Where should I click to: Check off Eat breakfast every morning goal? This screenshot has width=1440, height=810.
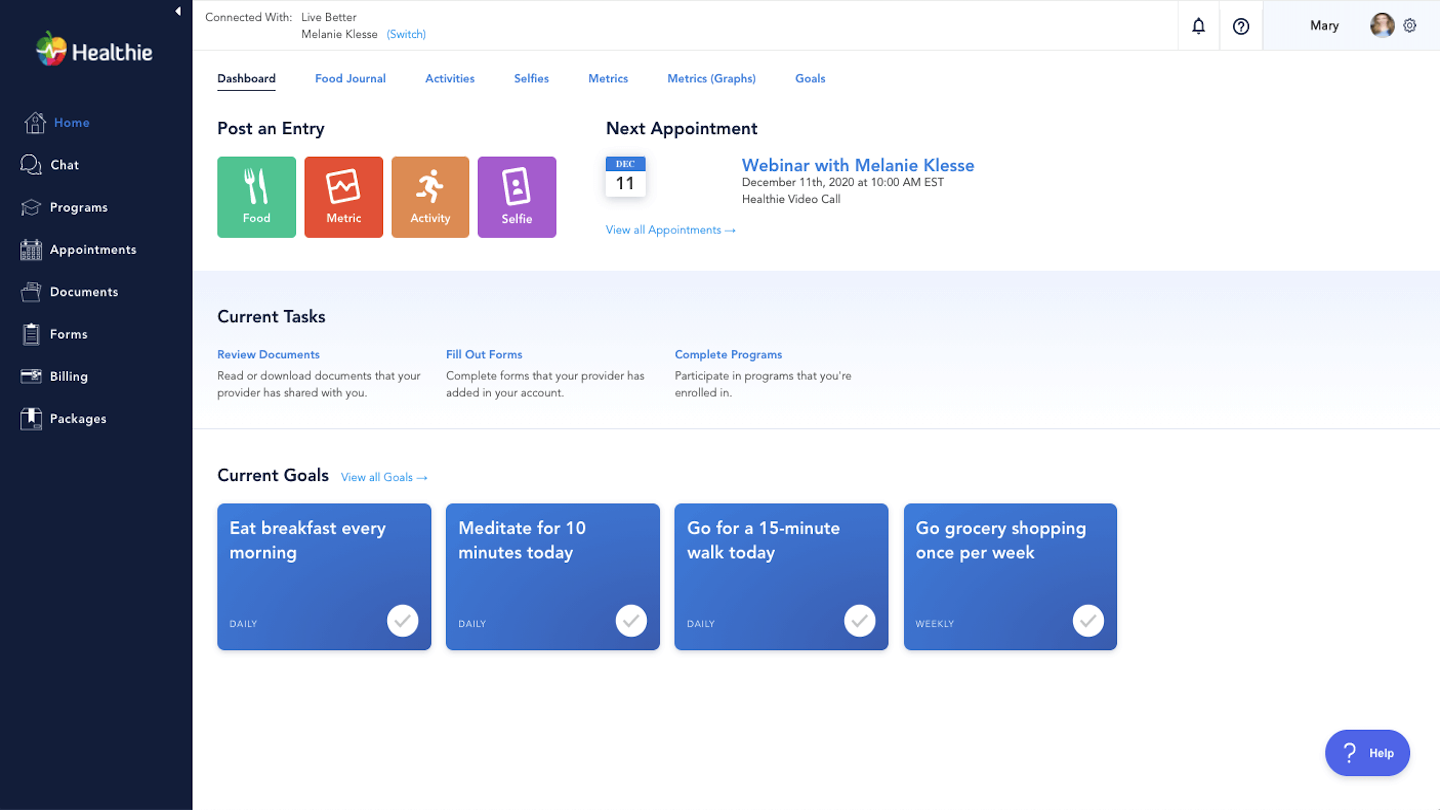[402, 620]
